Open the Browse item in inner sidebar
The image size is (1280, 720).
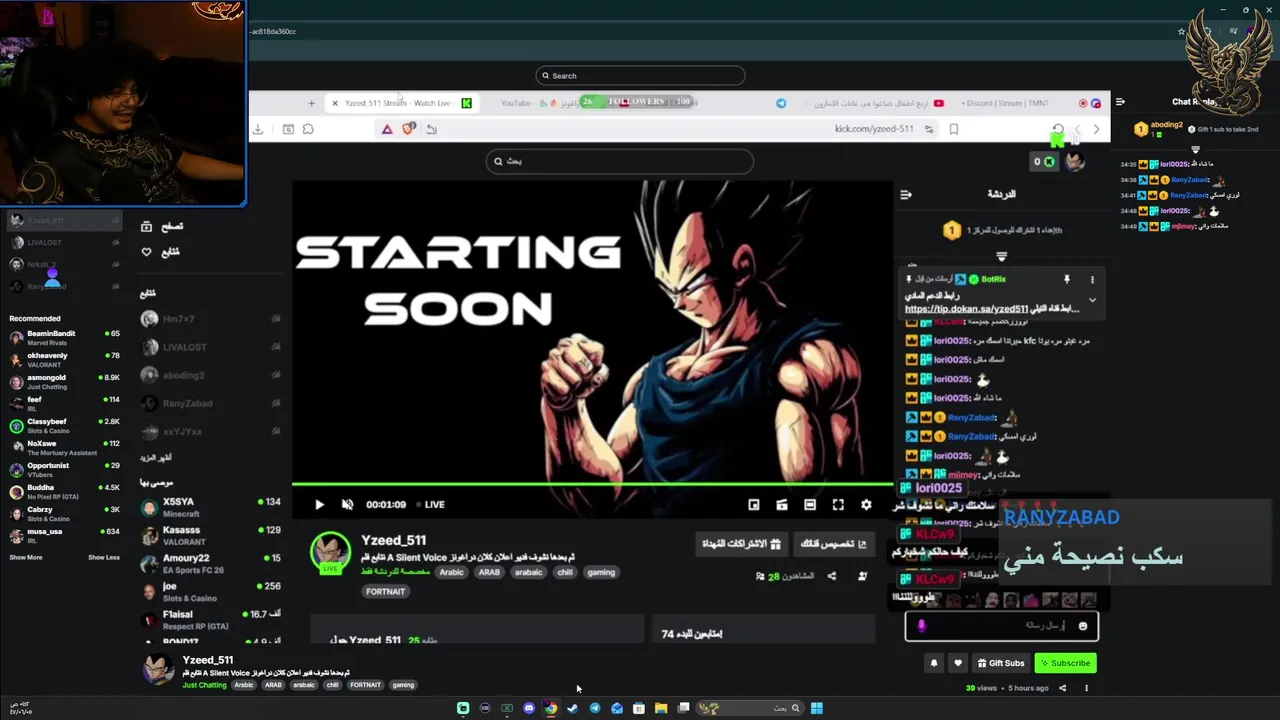click(x=162, y=227)
